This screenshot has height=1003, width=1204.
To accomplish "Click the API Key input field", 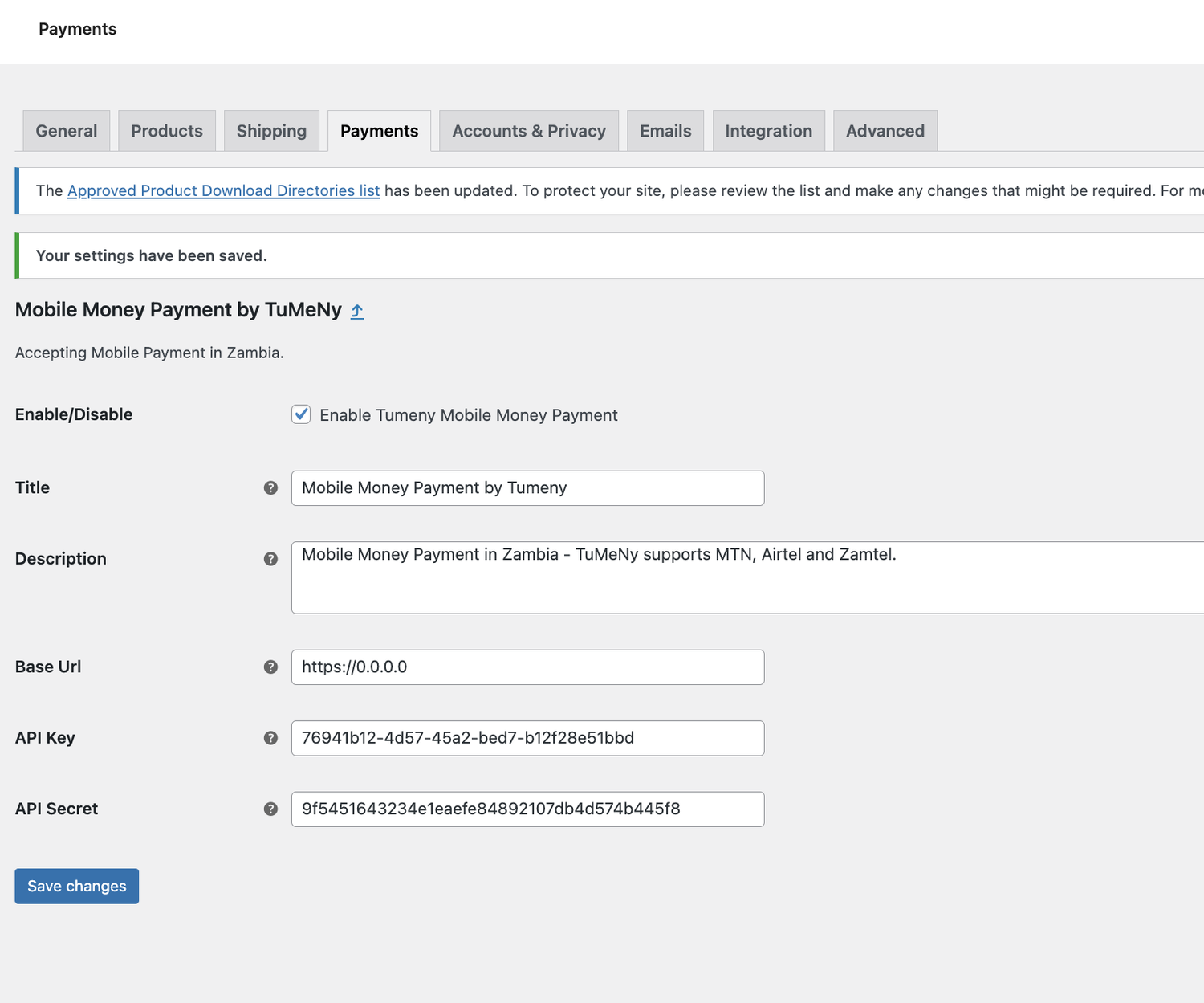I will pyautogui.click(x=527, y=738).
